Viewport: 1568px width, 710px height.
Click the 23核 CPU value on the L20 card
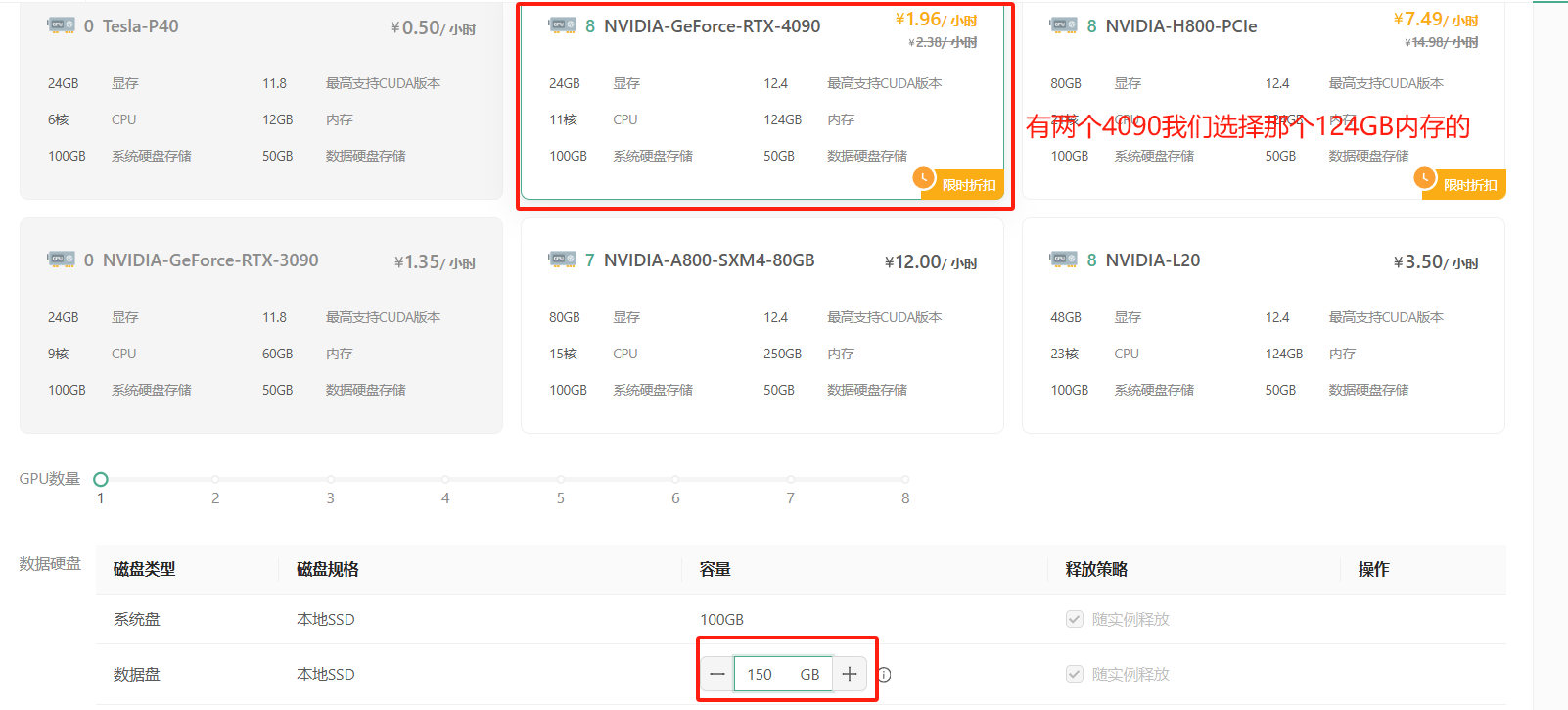point(1065,354)
